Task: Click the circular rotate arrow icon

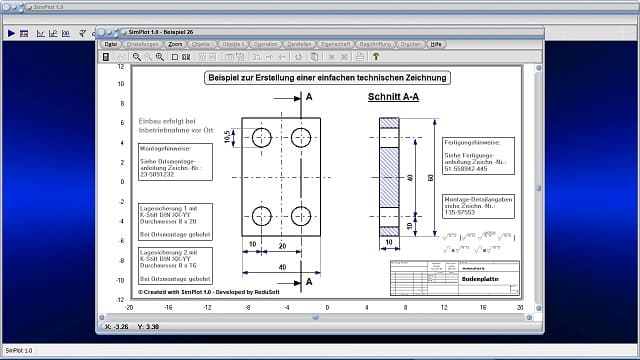Action: coord(298,57)
